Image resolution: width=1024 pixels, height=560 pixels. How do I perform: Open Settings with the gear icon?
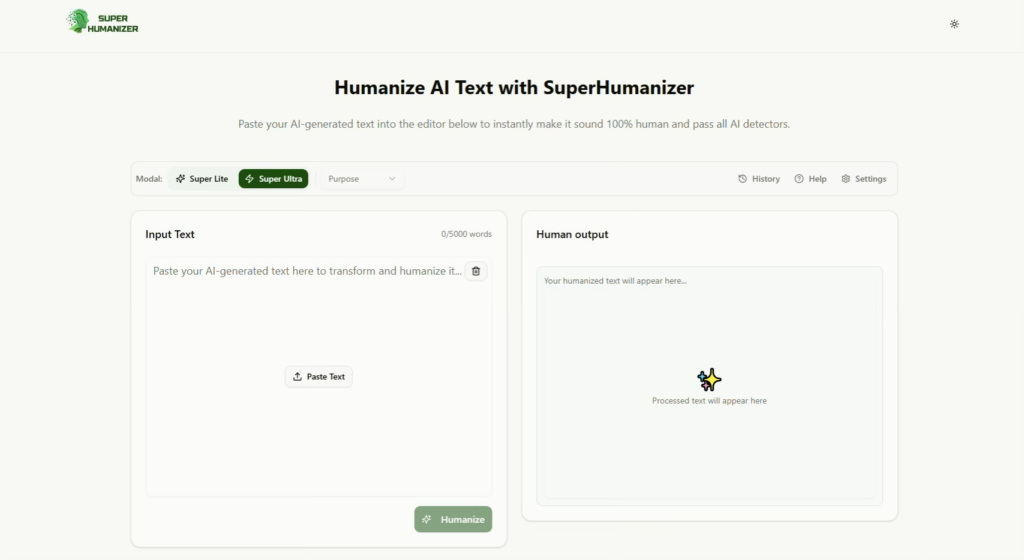[x=864, y=179]
